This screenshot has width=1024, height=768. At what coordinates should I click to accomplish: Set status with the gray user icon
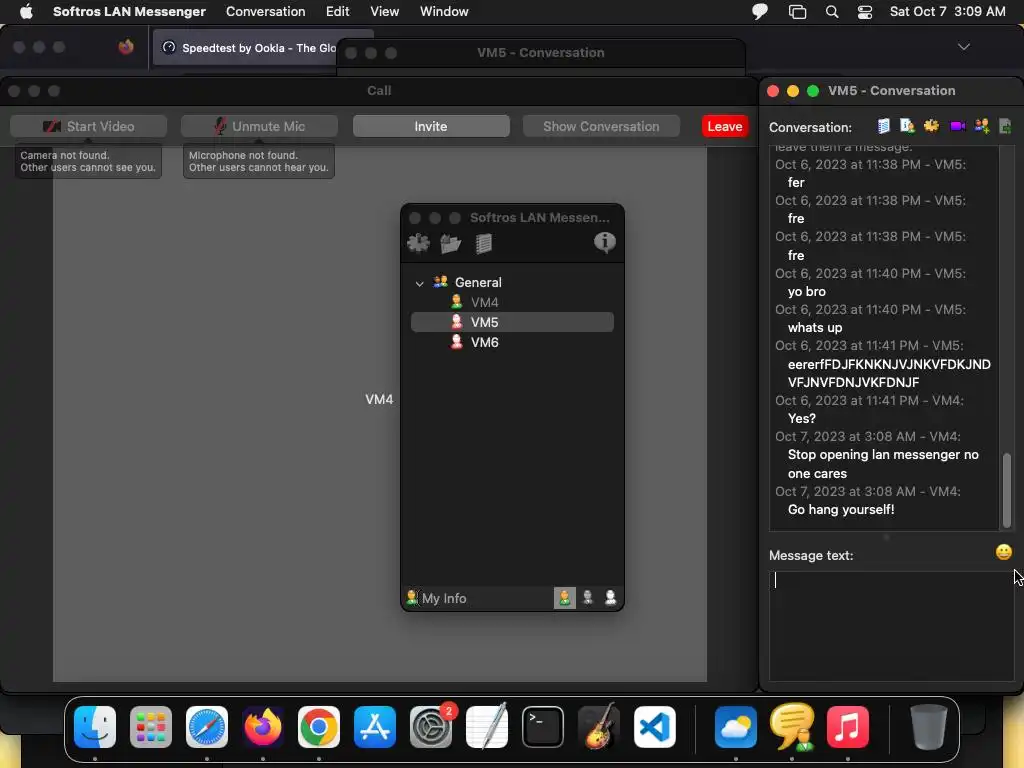click(x=588, y=598)
